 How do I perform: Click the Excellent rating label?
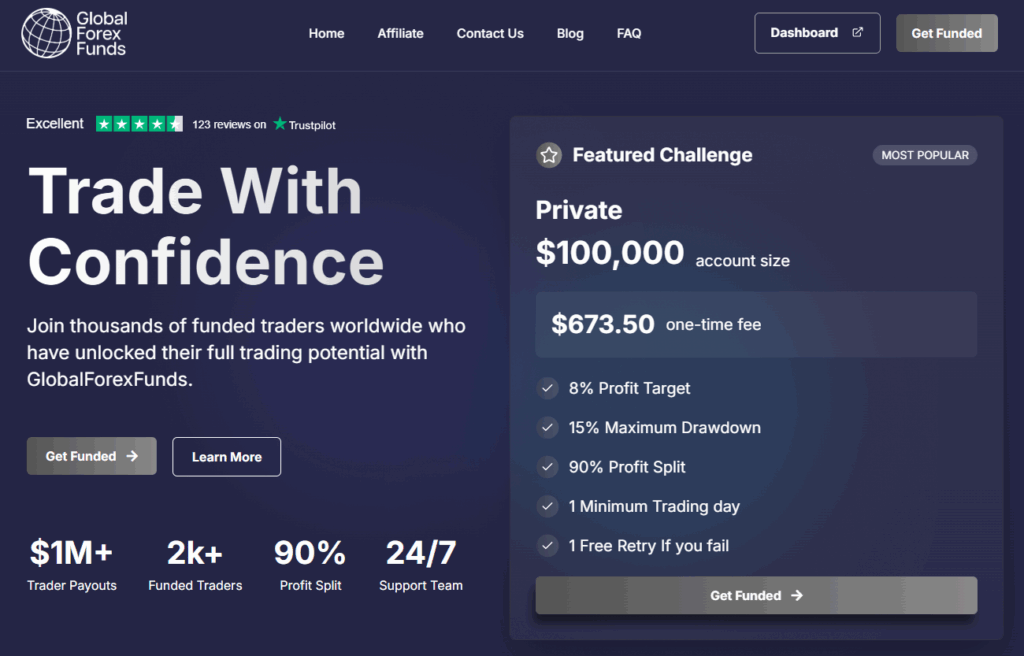[55, 123]
